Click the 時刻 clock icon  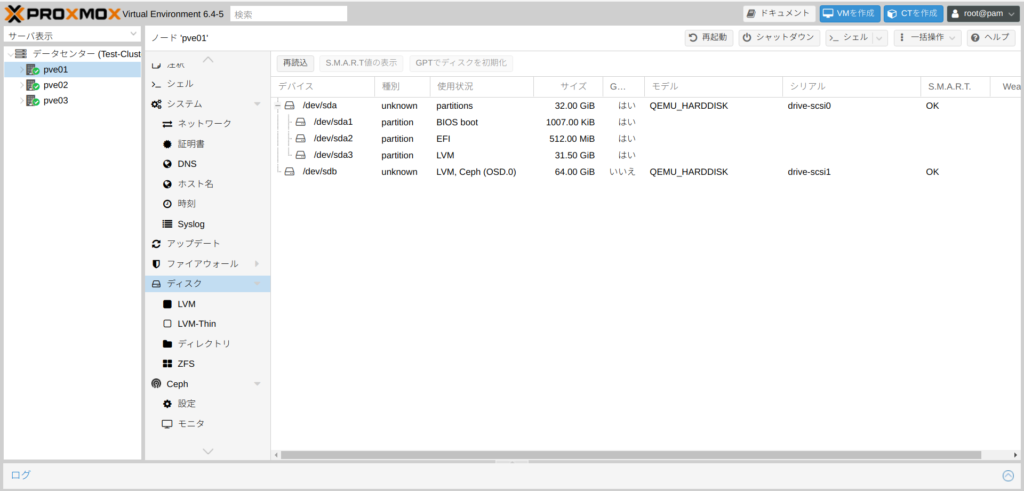167,204
